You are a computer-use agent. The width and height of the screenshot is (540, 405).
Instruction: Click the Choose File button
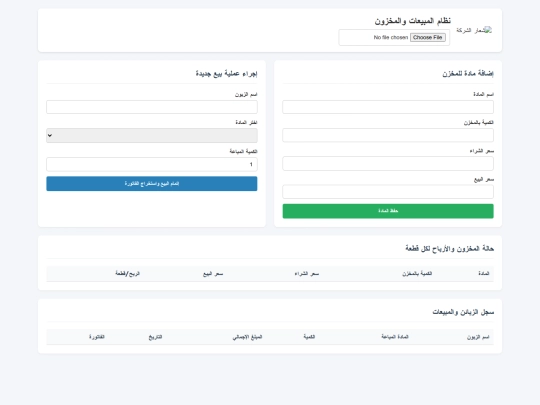click(x=428, y=37)
